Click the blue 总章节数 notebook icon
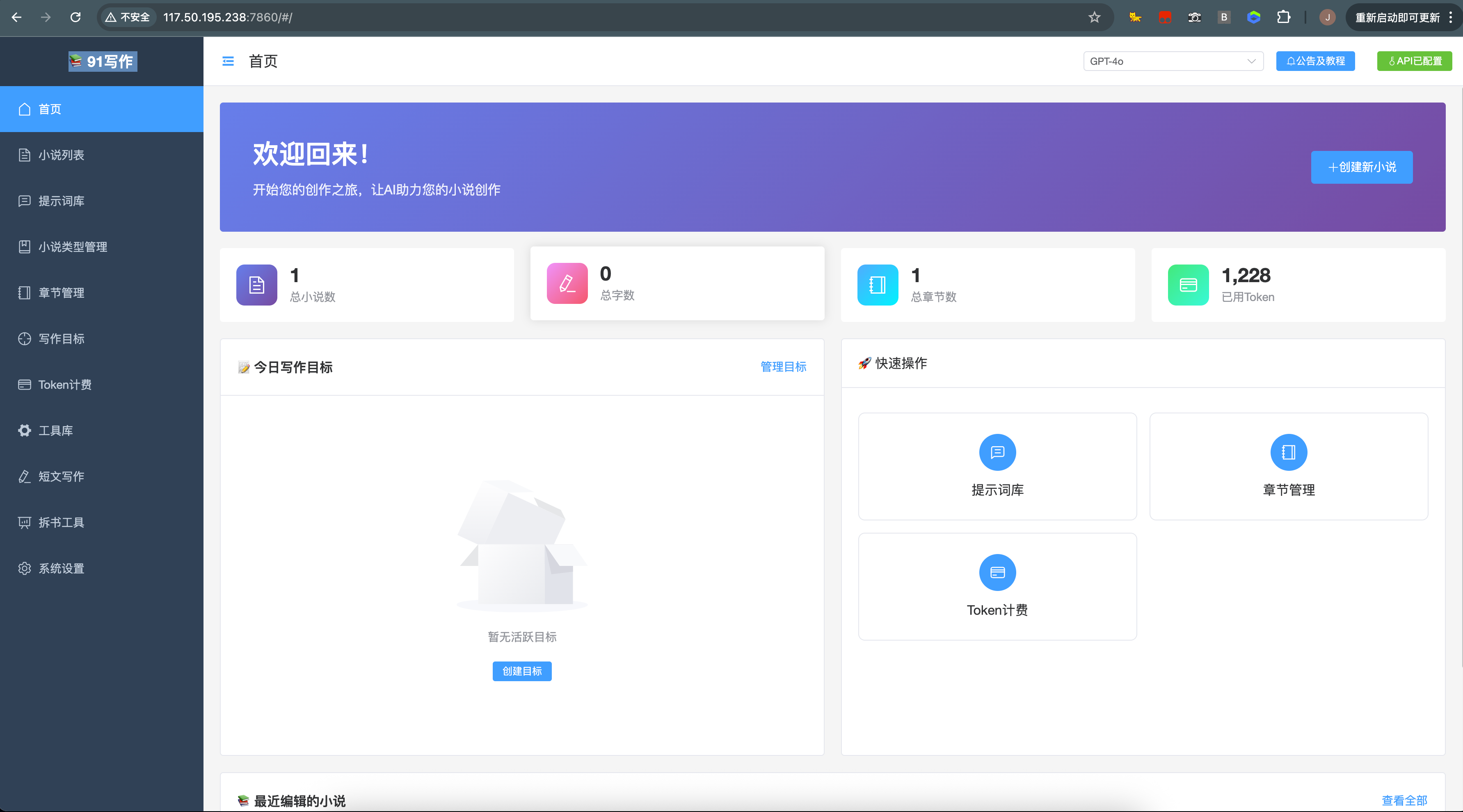This screenshot has width=1463, height=812. click(x=878, y=285)
